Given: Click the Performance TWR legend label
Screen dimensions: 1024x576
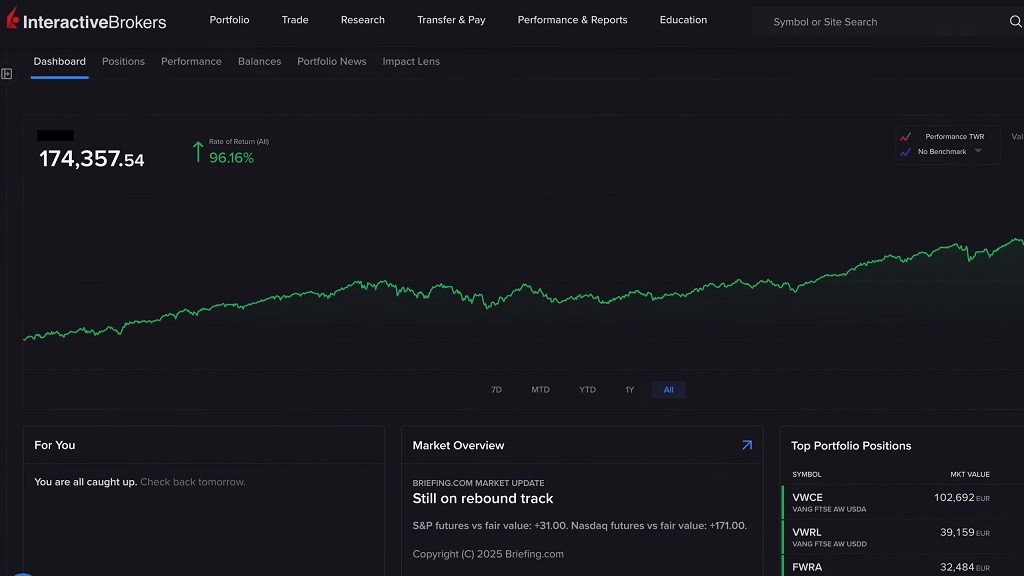Looking at the screenshot, I should [954, 136].
